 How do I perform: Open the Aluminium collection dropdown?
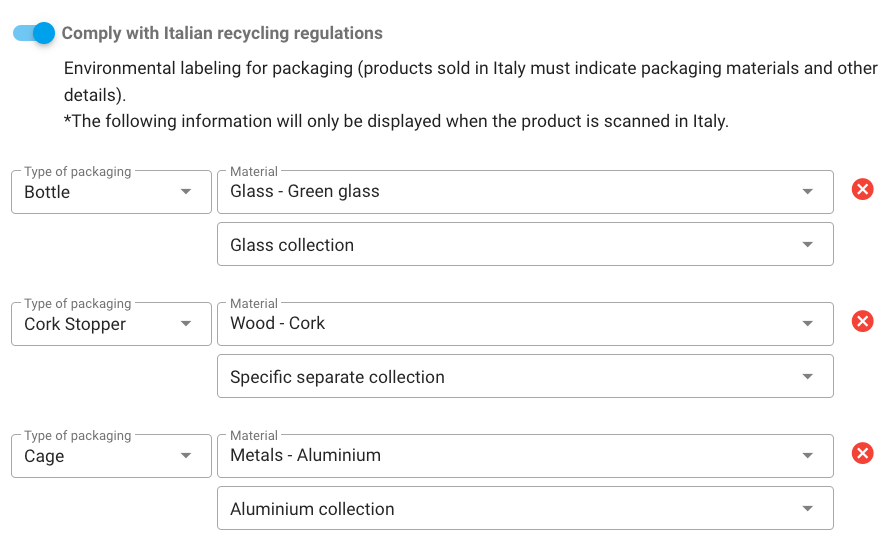coord(524,509)
